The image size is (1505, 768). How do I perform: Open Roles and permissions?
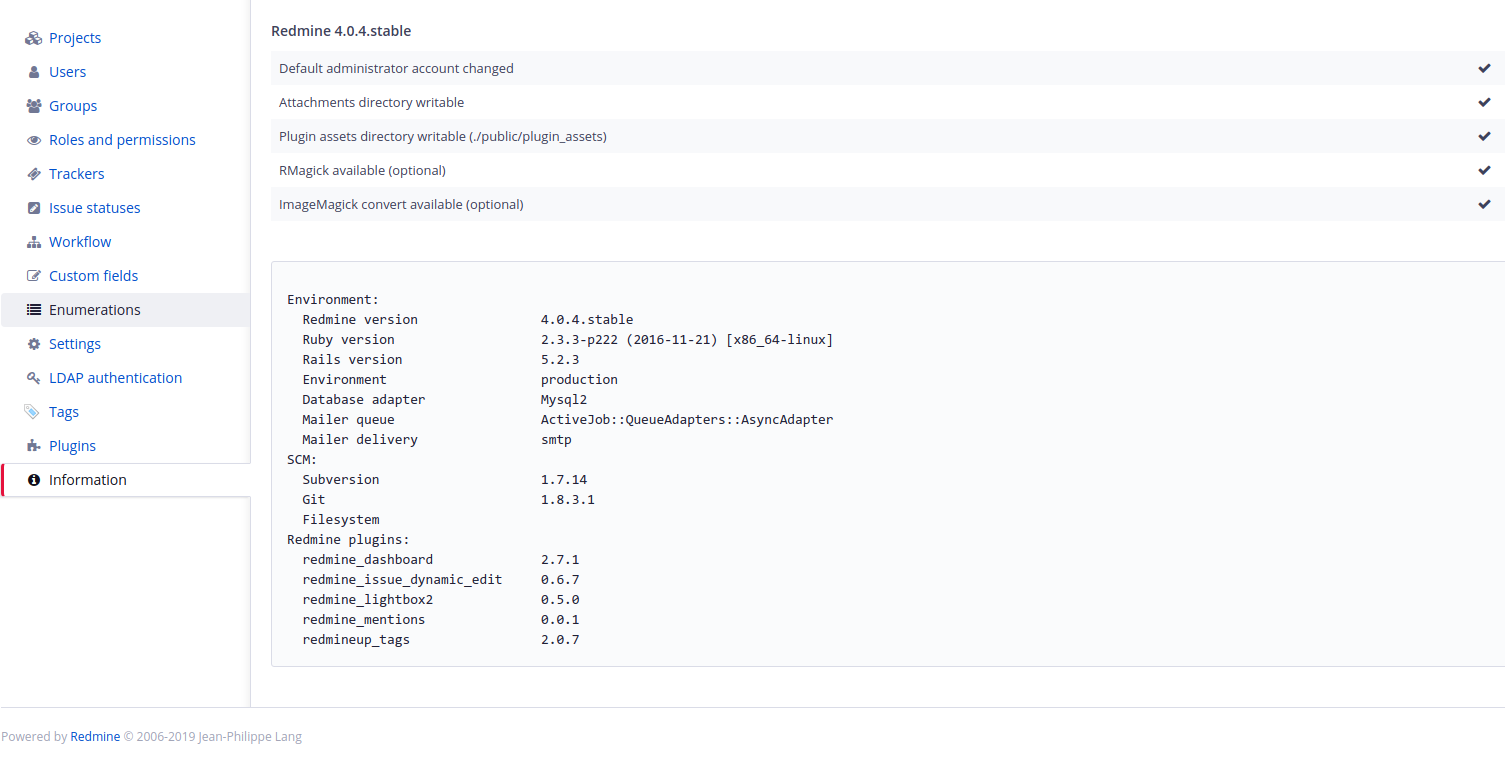pos(122,140)
